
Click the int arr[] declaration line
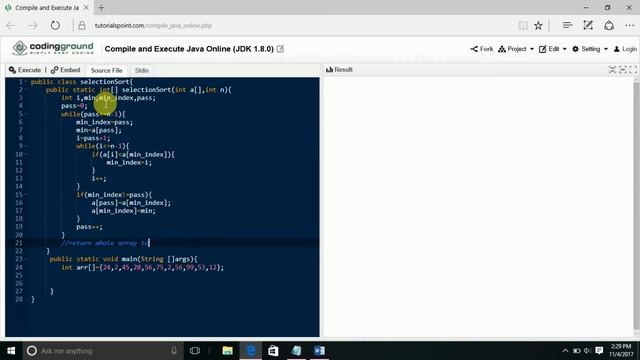pyautogui.click(x=142, y=267)
